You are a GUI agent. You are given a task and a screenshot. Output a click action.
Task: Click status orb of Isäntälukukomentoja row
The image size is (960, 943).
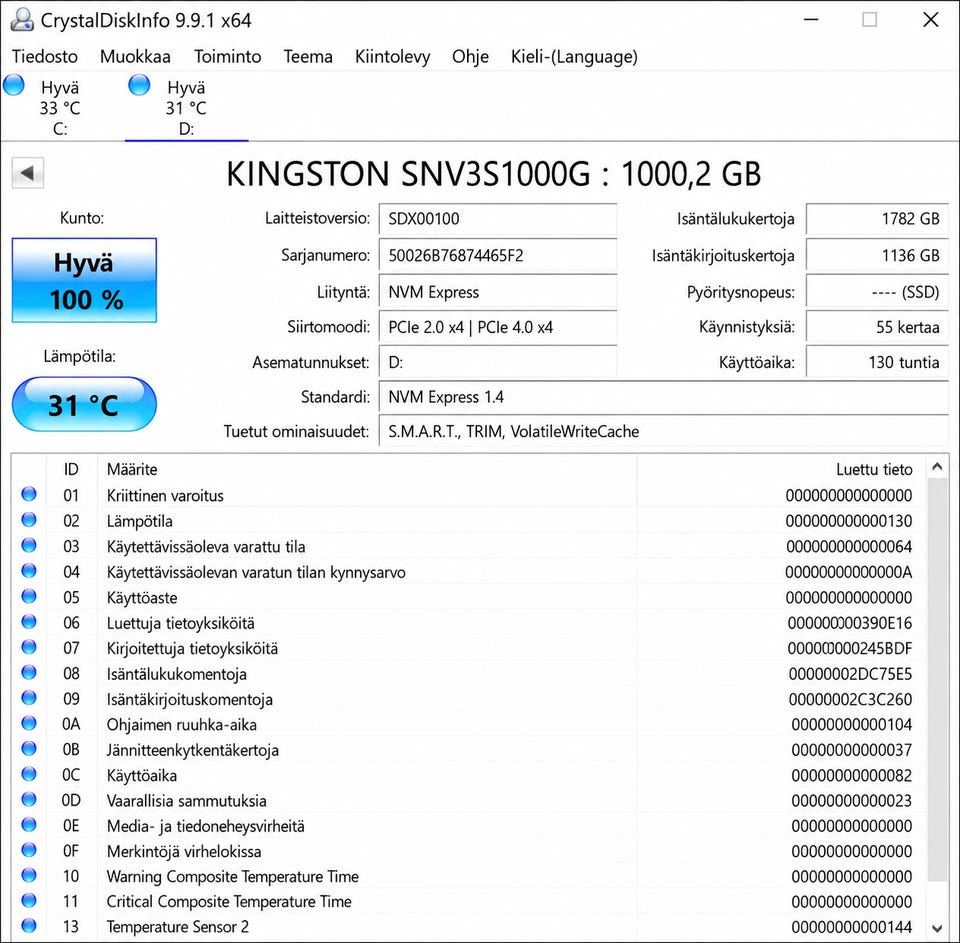pyautogui.click(x=29, y=672)
